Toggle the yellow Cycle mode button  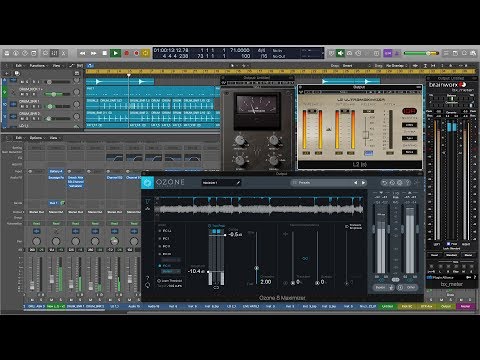tap(146, 53)
